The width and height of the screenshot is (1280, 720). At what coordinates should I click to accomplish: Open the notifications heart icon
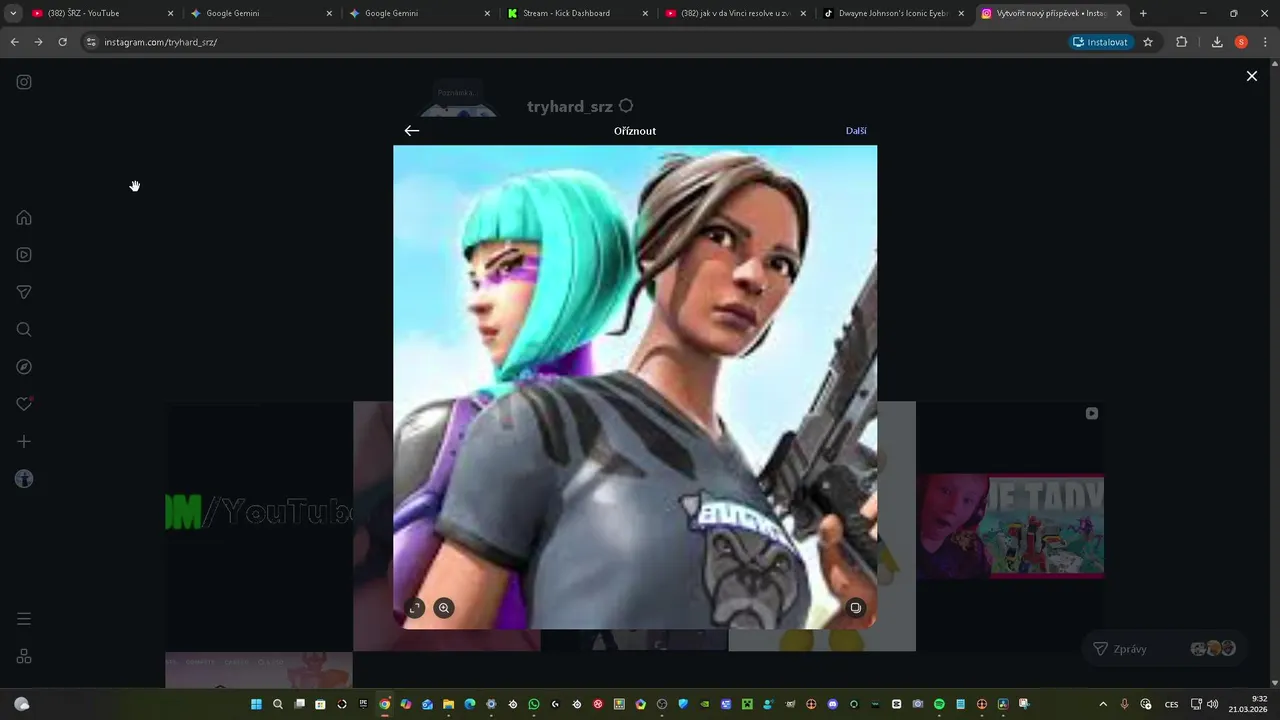[24, 404]
